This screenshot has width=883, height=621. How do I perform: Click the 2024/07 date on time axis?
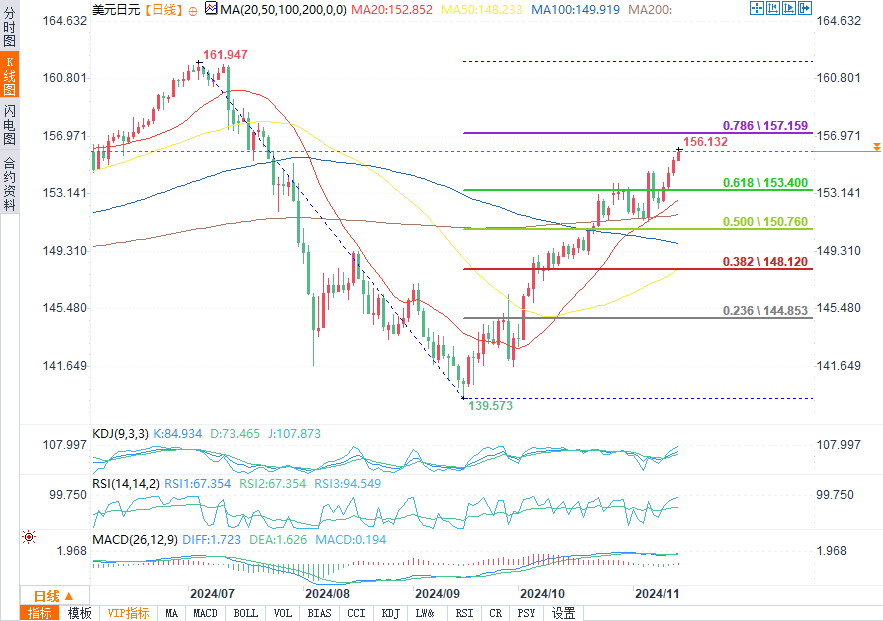212,594
